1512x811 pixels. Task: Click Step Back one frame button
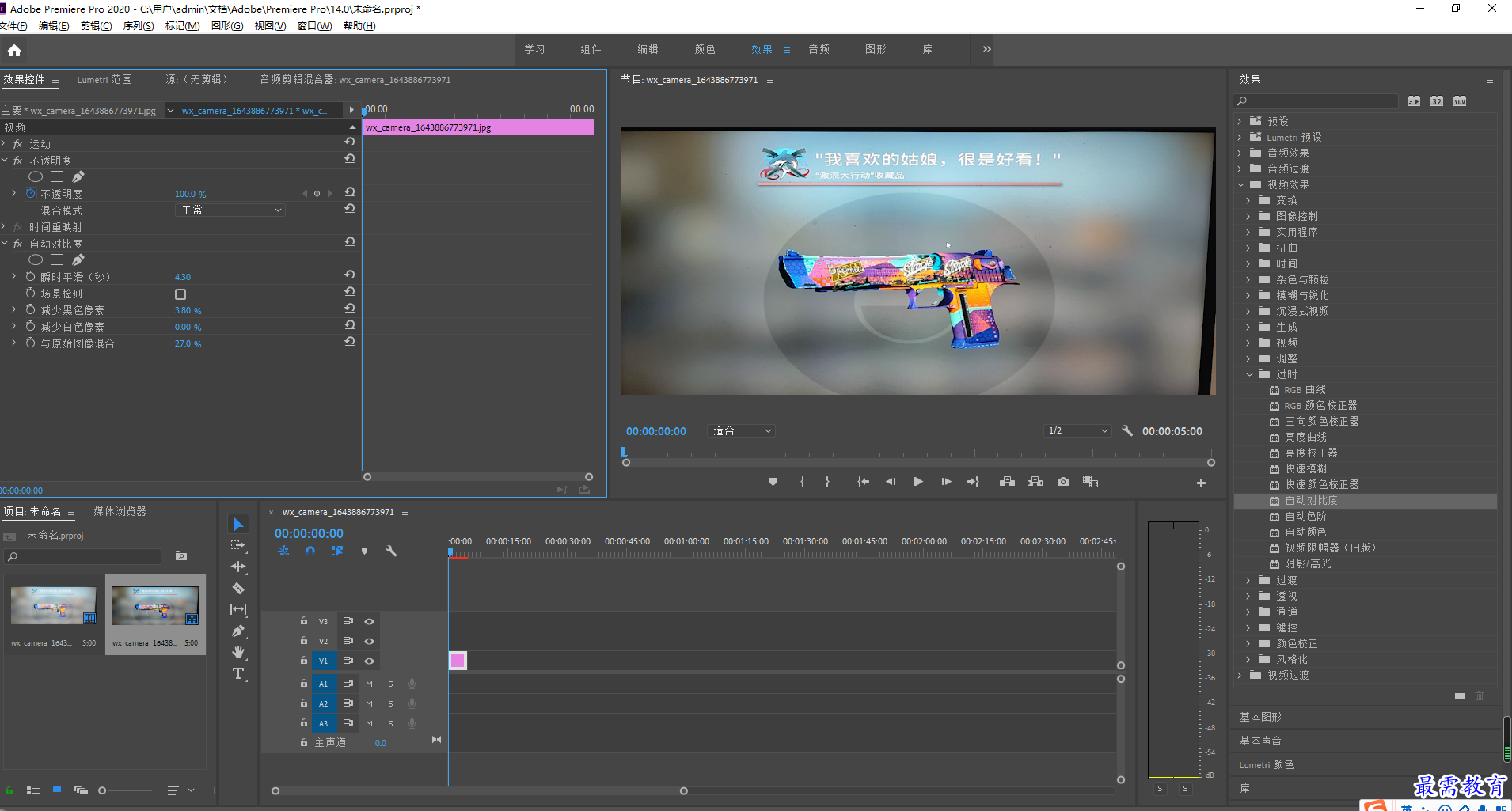point(891,482)
